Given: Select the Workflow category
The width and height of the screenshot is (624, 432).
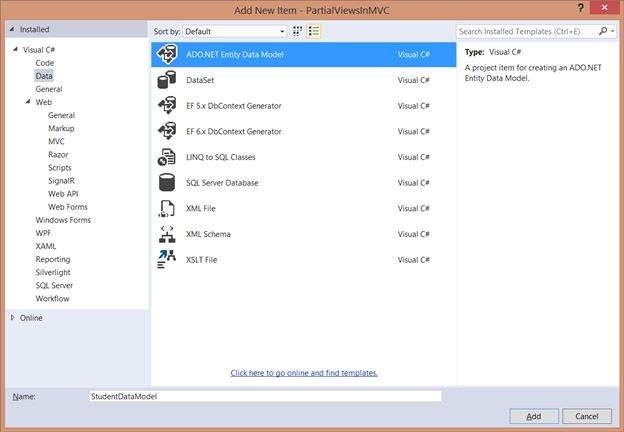Looking at the screenshot, I should (52, 299).
